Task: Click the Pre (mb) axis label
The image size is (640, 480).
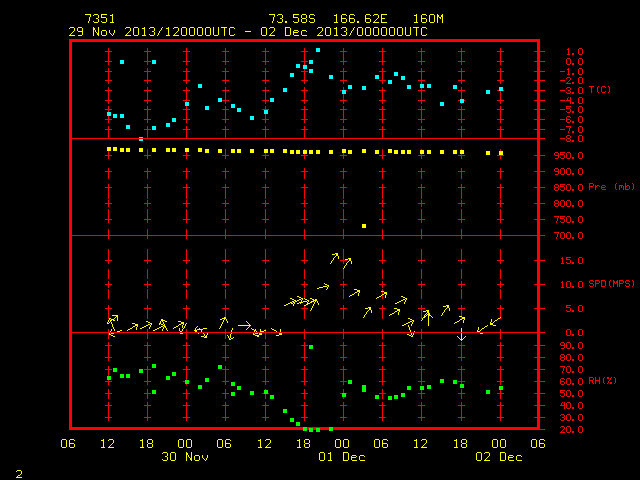Action: tap(611, 187)
